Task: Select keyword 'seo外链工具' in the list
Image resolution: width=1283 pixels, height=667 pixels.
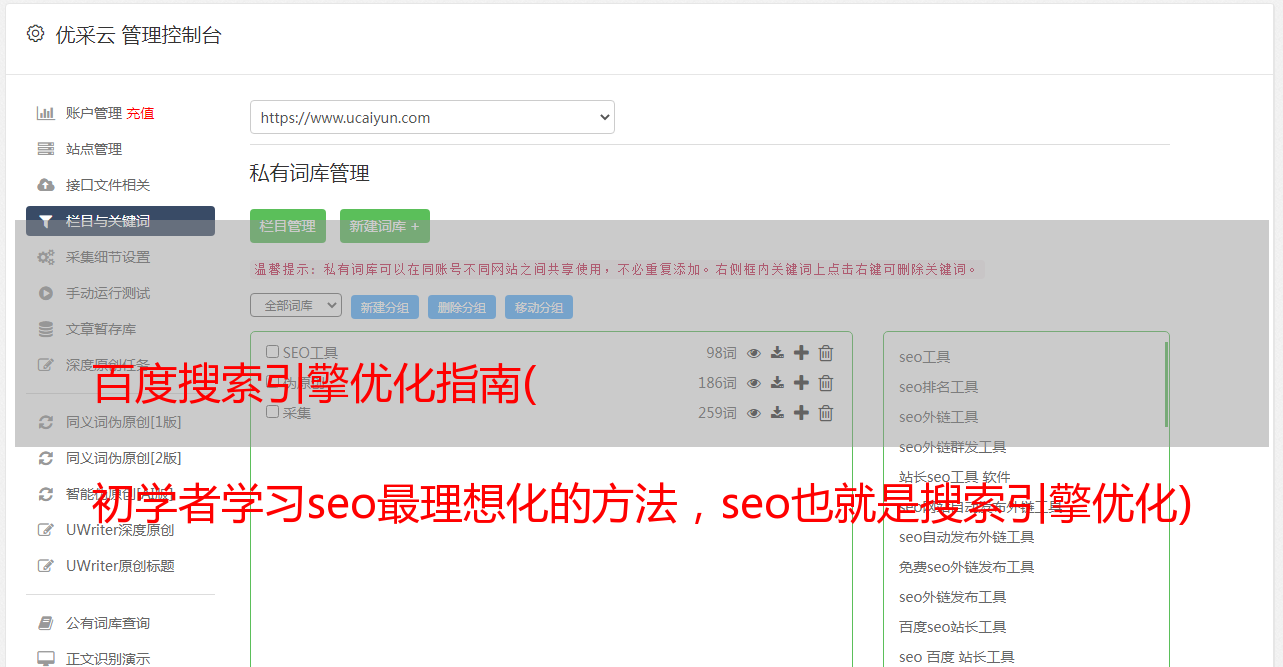Action: point(939,417)
